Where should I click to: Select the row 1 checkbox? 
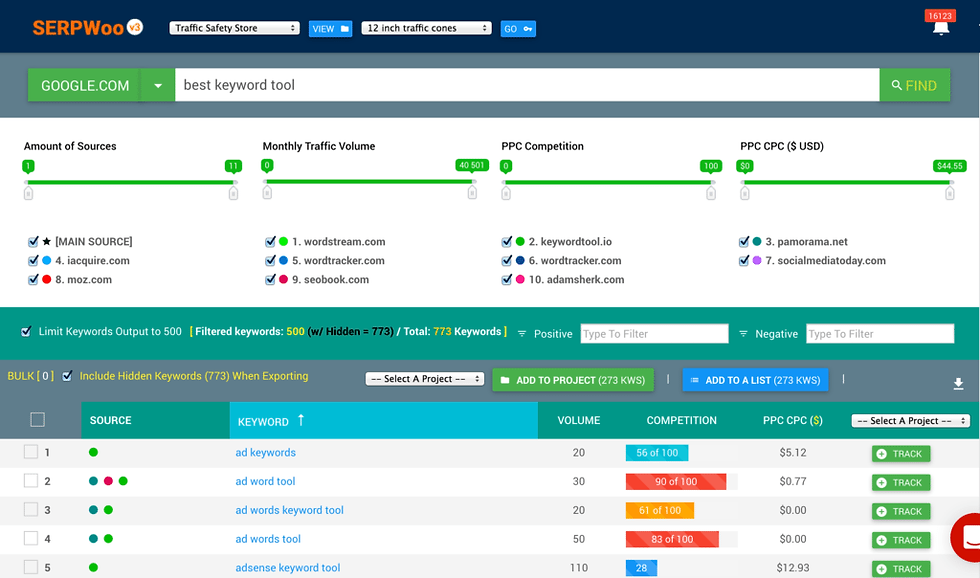tap(31, 451)
